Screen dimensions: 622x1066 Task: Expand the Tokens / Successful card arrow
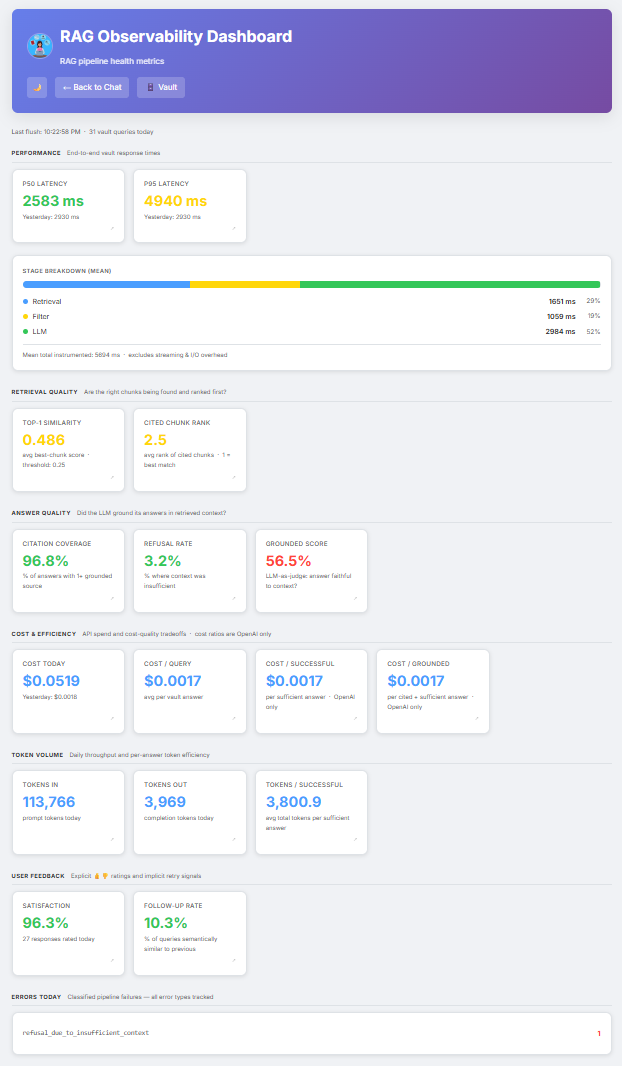pyautogui.click(x=355, y=840)
